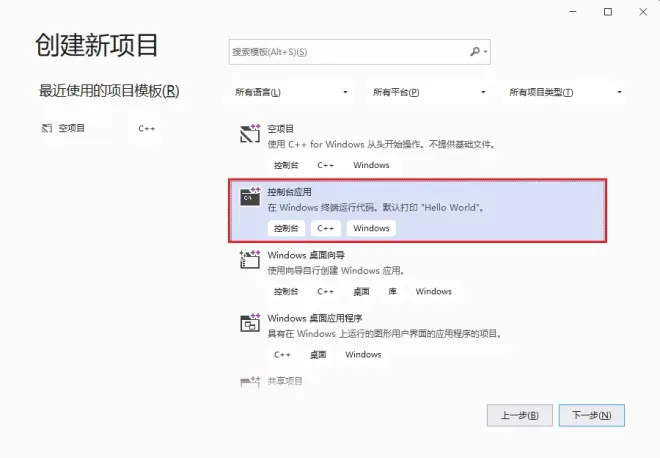Click the C++ tag under 控制台应用
This screenshot has width=660, height=458.
click(325, 228)
